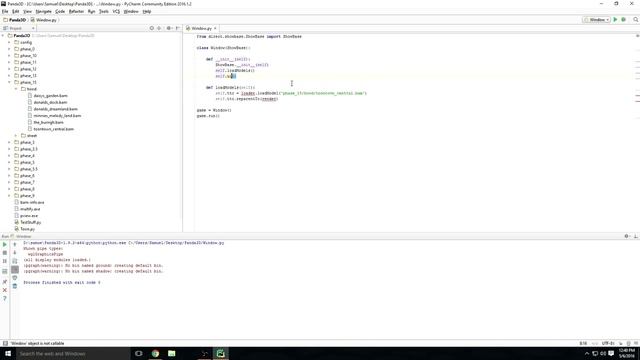Screen dimensions: 640x360
Task: Select daisys_garden.bam file
Action: click(50, 96)
